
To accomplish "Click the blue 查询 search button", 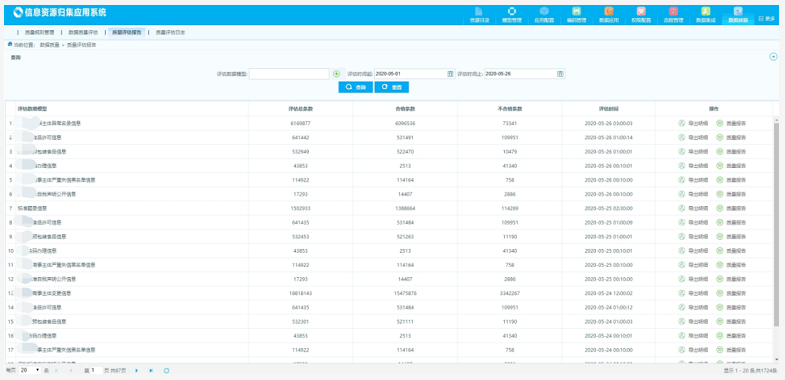I will click(x=355, y=87).
